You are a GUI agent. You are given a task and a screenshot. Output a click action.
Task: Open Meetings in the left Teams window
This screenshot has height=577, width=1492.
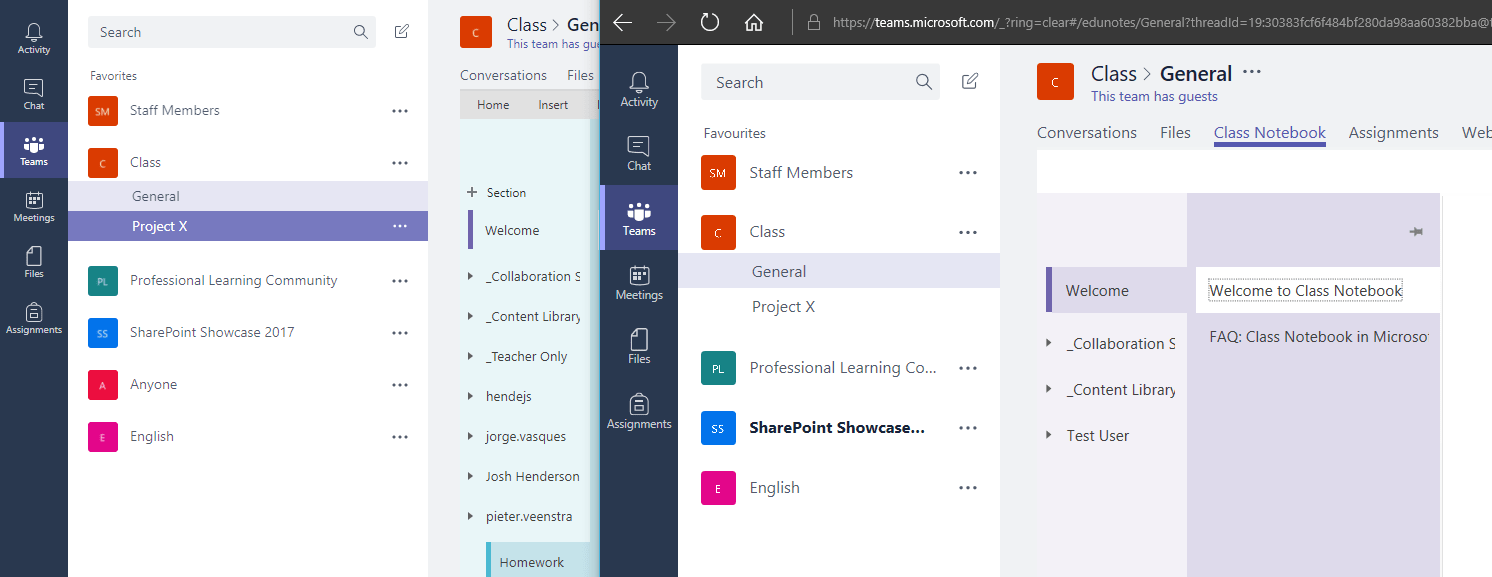point(34,206)
